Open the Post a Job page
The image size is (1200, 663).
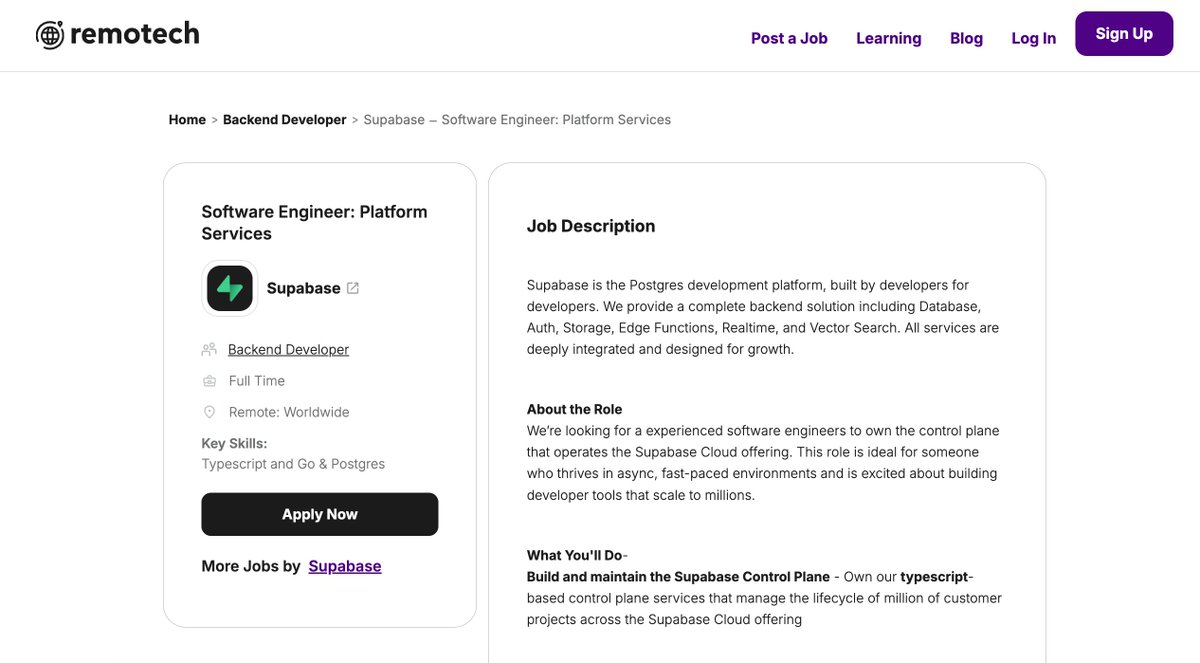point(789,38)
